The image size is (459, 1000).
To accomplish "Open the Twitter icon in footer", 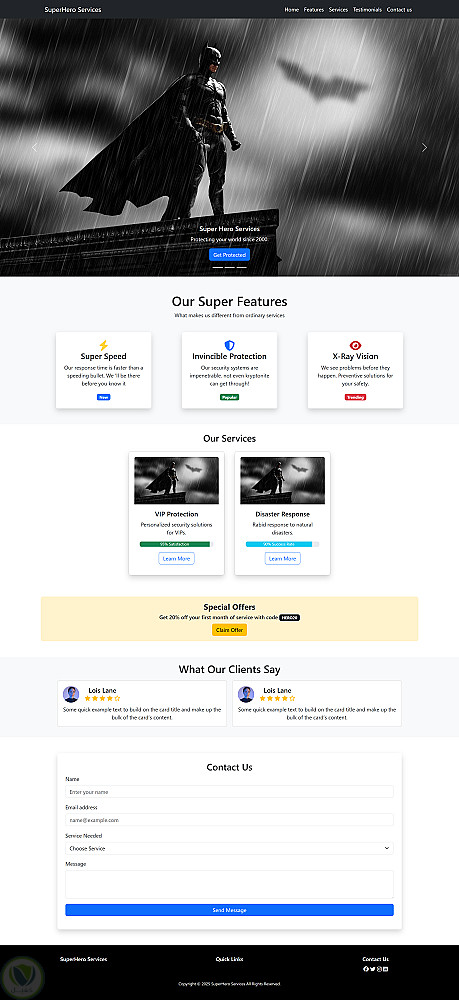I will pos(372,969).
